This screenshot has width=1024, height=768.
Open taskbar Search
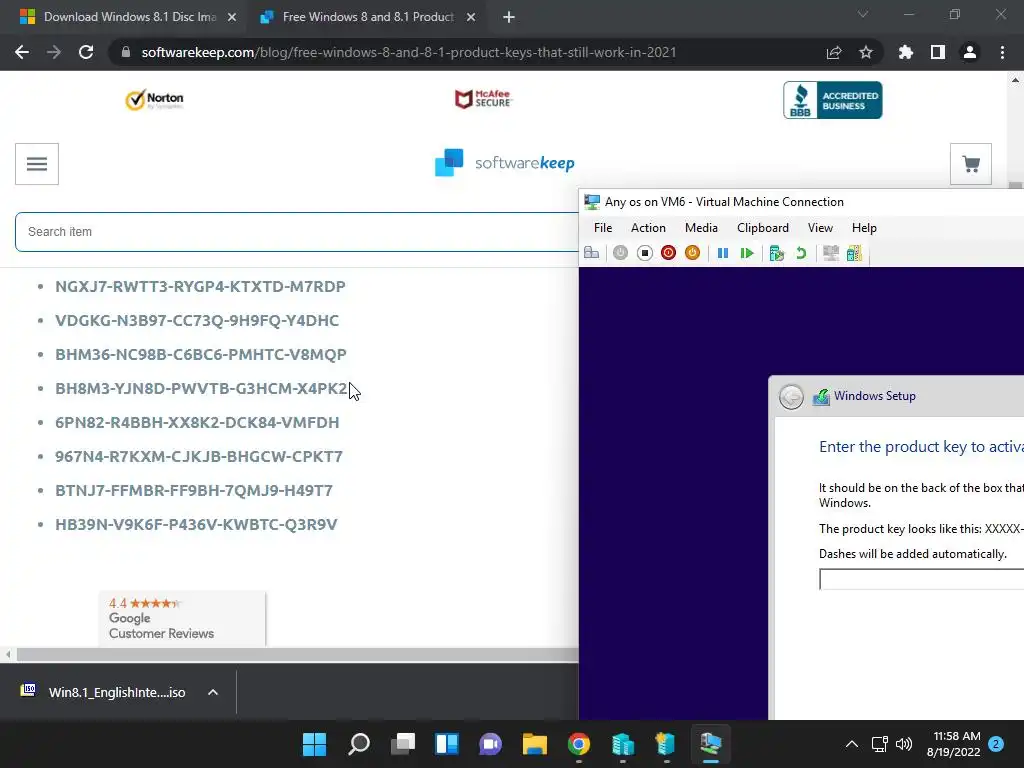pos(359,744)
